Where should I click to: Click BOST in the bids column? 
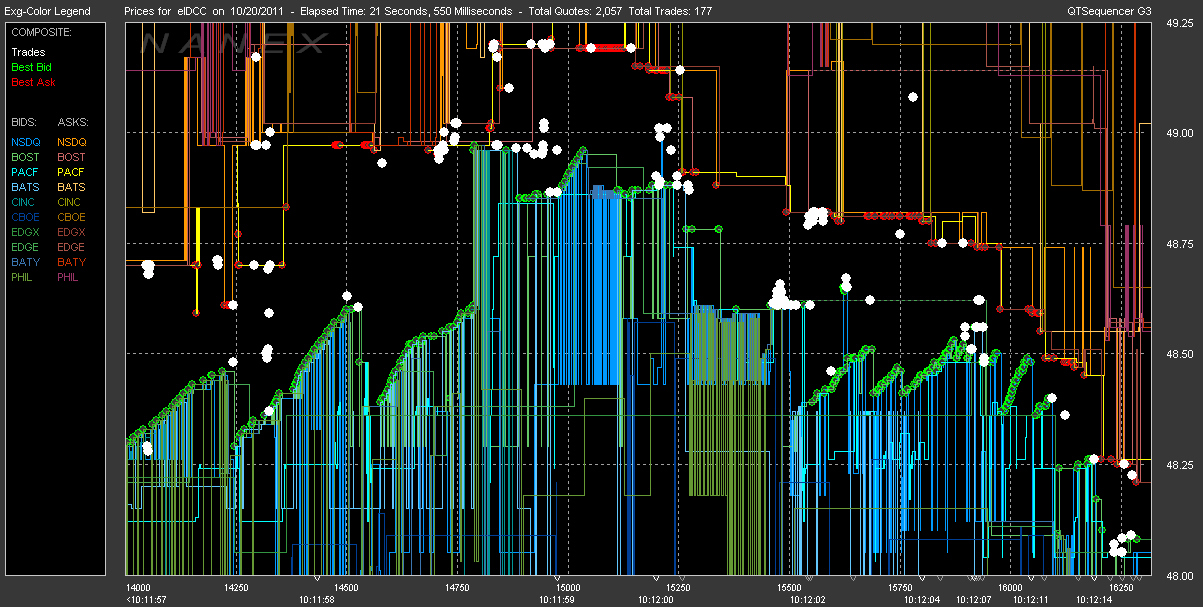point(26,157)
